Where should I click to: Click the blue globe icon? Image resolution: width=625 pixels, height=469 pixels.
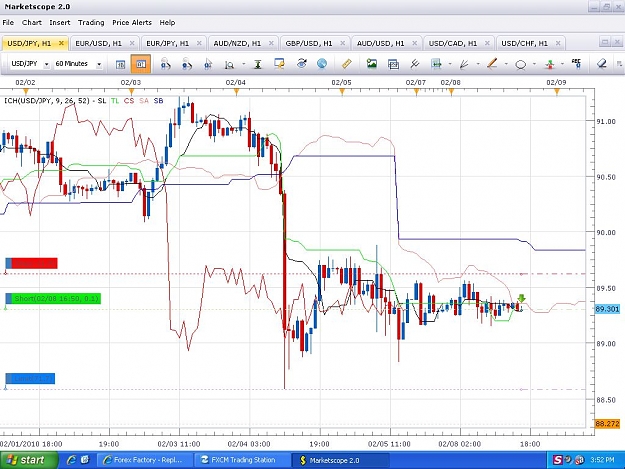coord(322,64)
